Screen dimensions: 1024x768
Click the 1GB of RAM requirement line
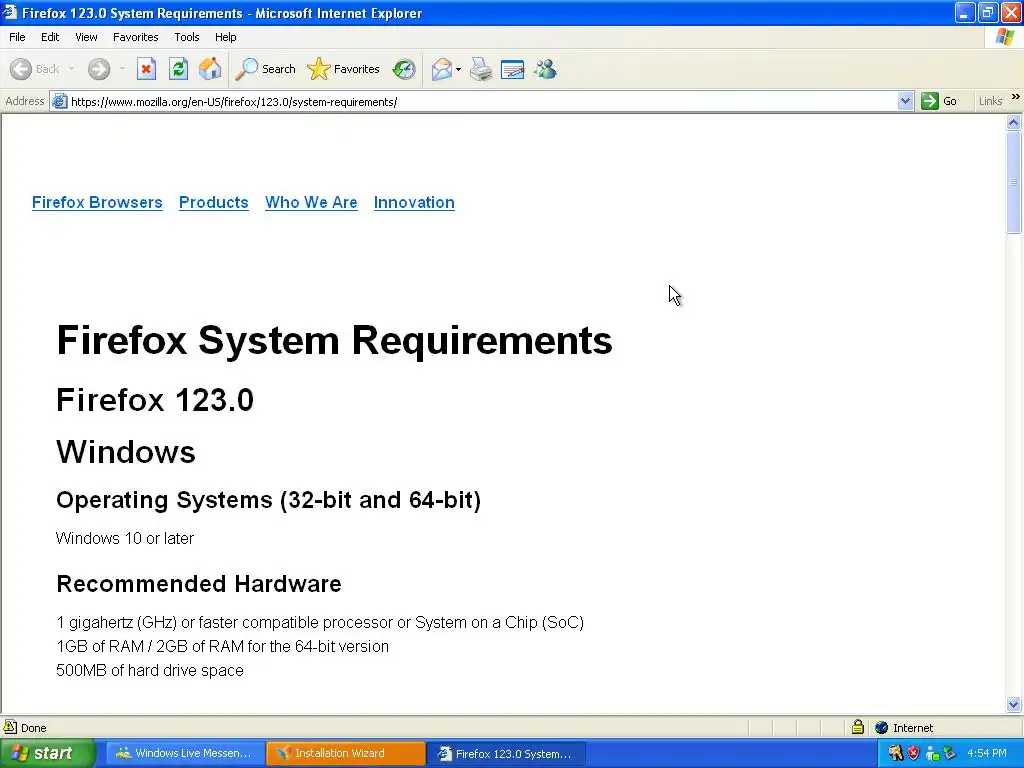pos(222,647)
